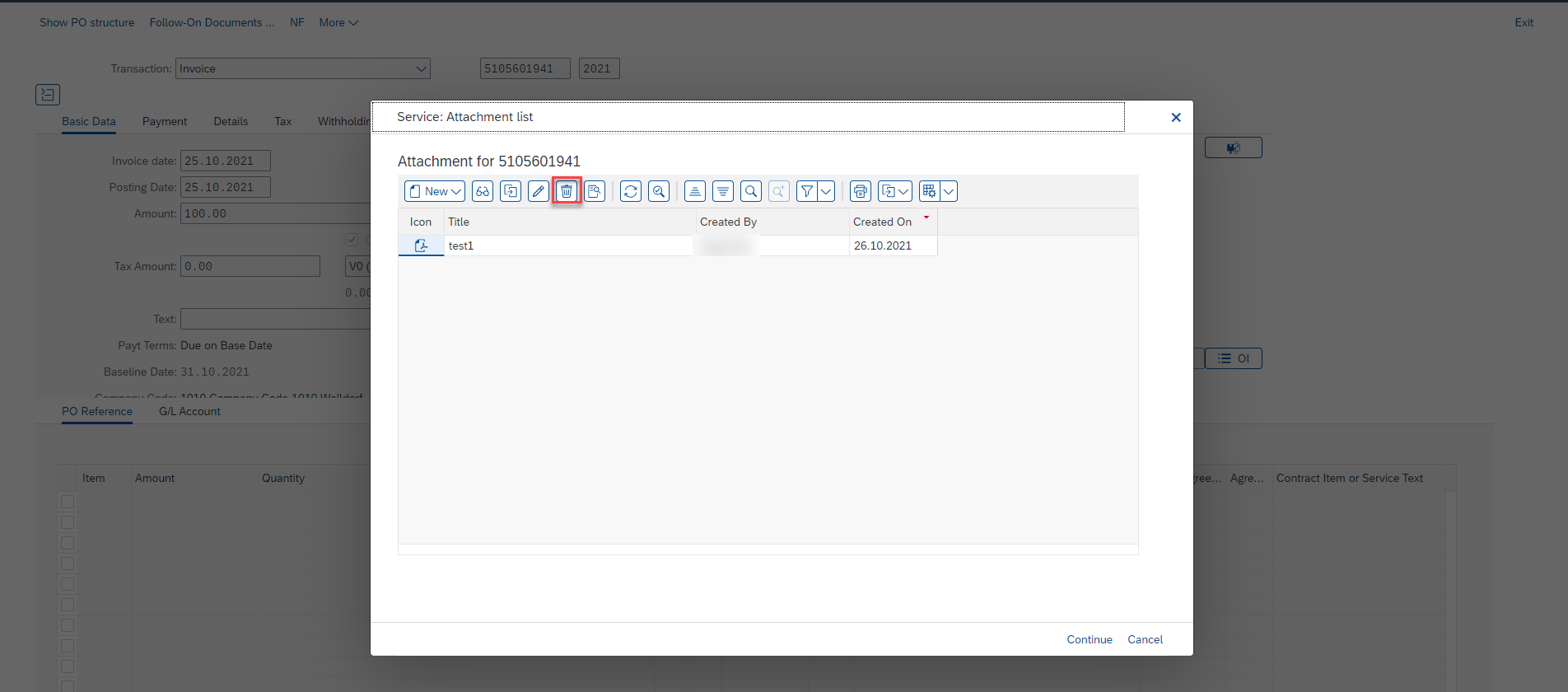This screenshot has width=1568, height=692.
Task: Click the OI button on the right
Action: (1234, 358)
